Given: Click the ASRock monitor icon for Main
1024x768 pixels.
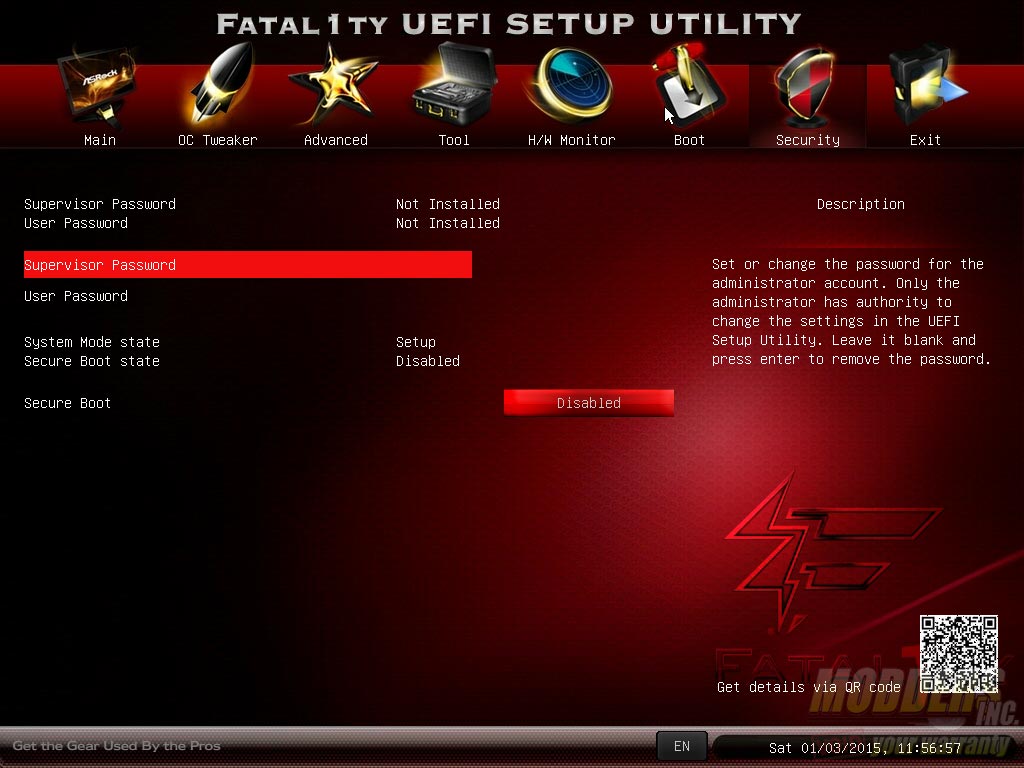Looking at the screenshot, I should coord(98,86).
